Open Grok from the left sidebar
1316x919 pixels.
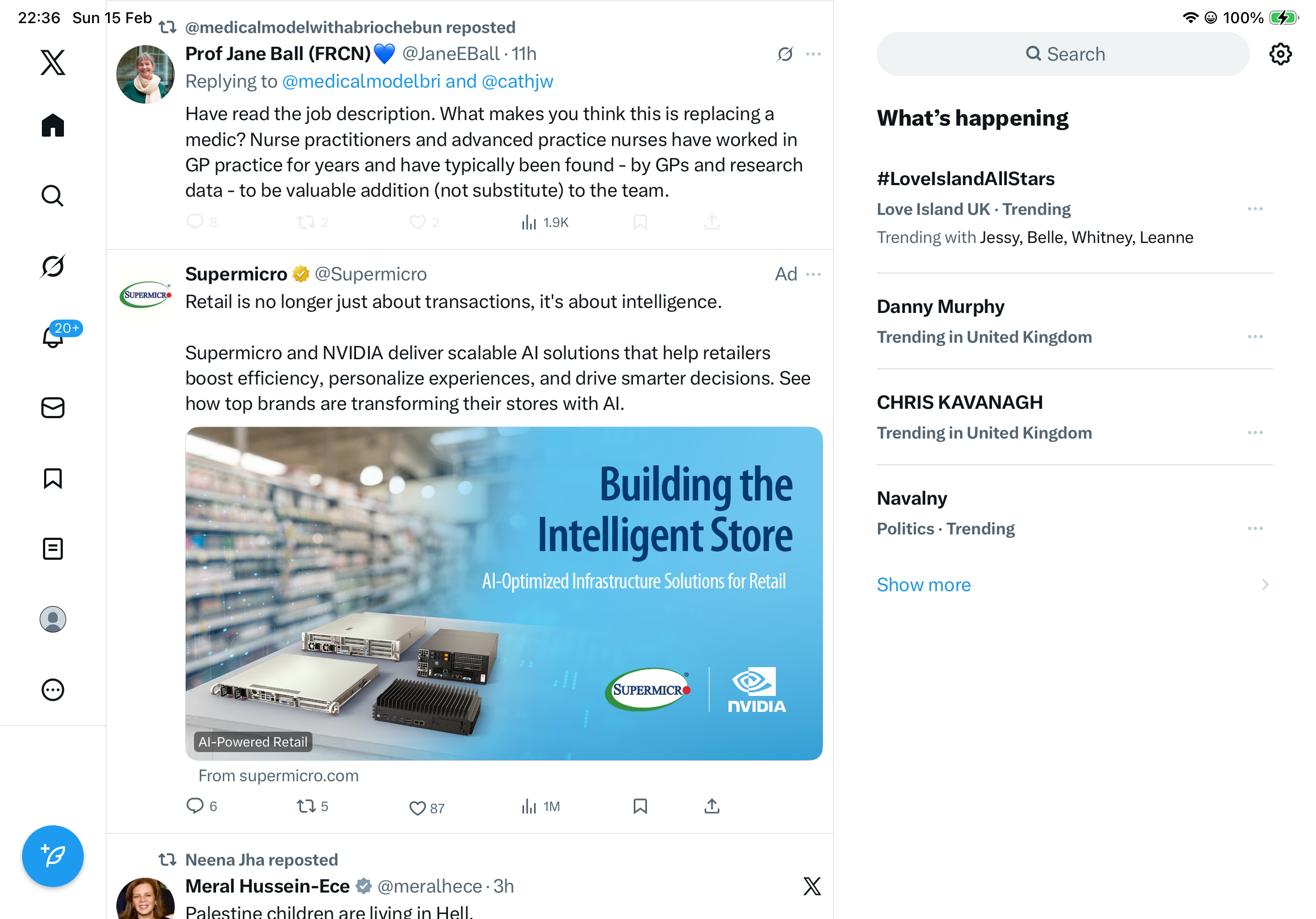click(x=53, y=267)
